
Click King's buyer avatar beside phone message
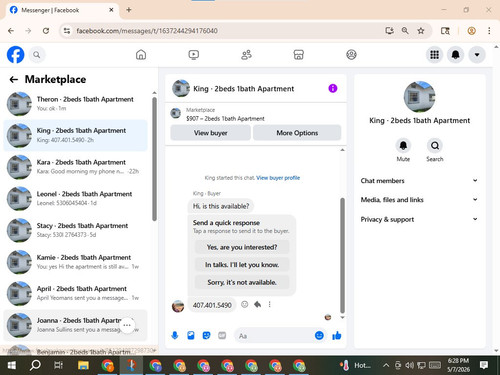[178, 305]
